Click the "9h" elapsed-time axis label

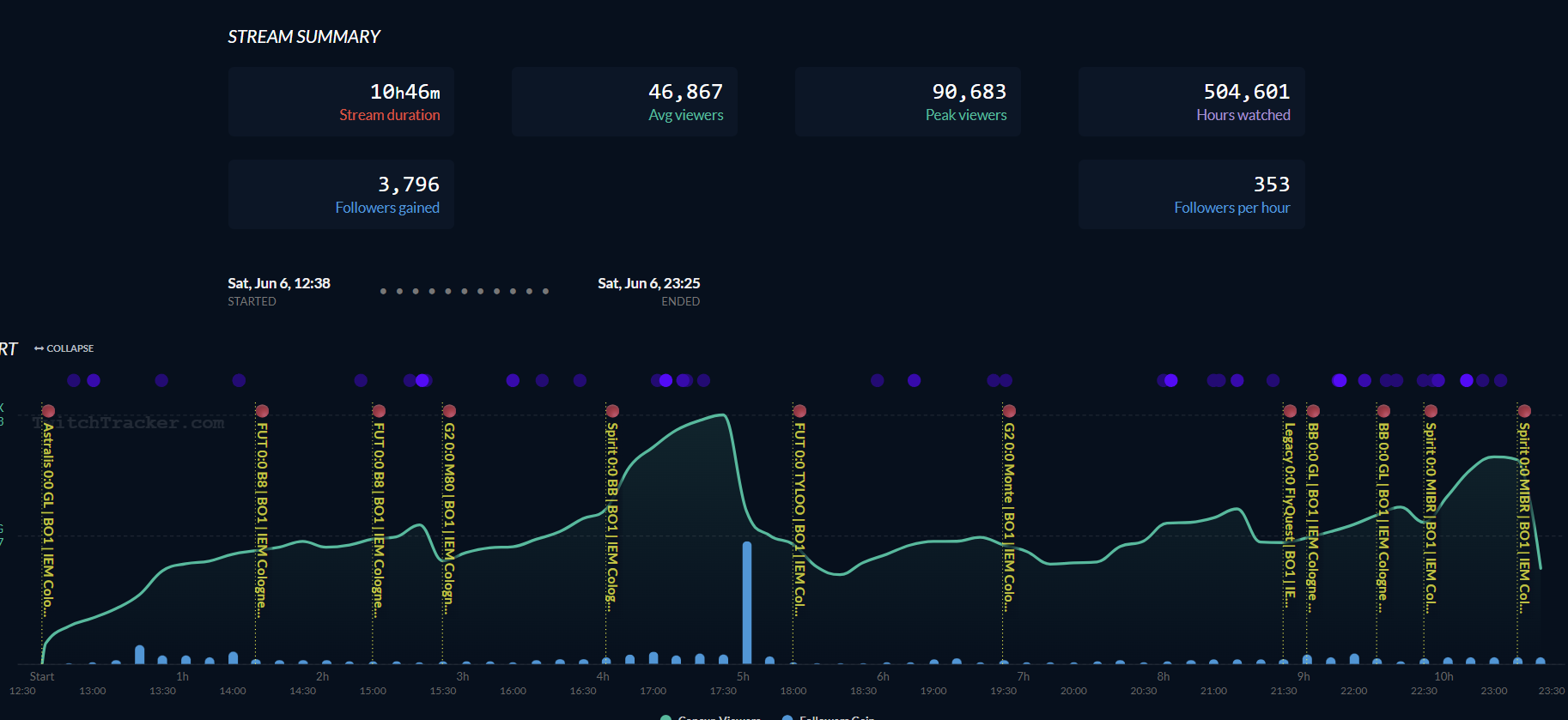(x=1304, y=676)
